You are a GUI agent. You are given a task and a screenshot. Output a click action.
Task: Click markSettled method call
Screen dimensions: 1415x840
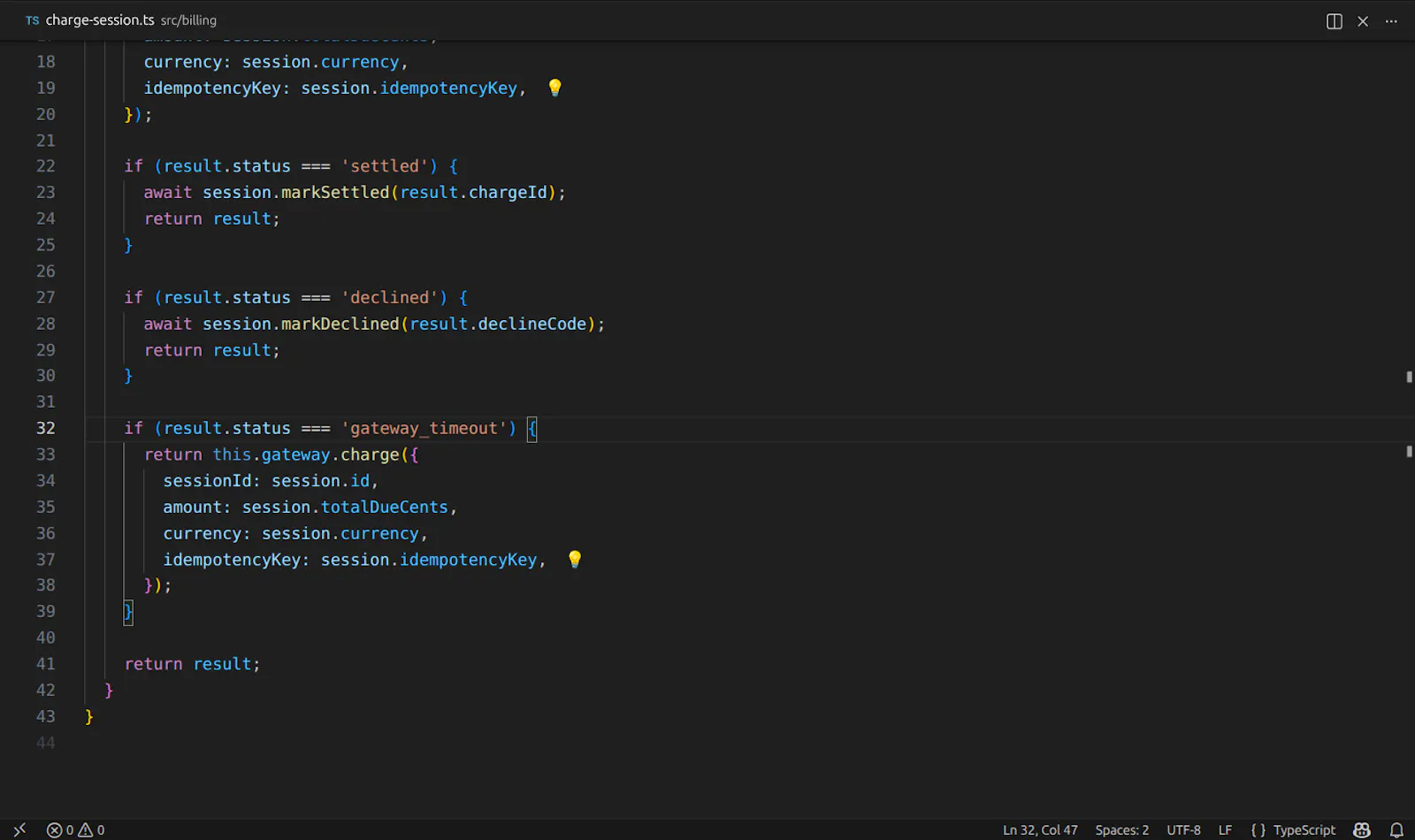tap(335, 192)
